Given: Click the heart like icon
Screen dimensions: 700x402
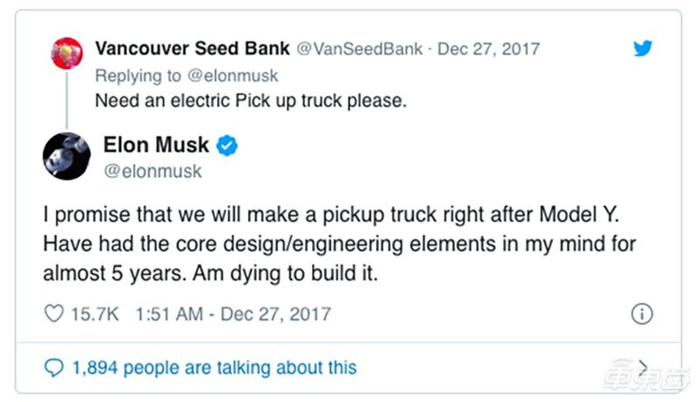Looking at the screenshot, I should click(x=53, y=314).
